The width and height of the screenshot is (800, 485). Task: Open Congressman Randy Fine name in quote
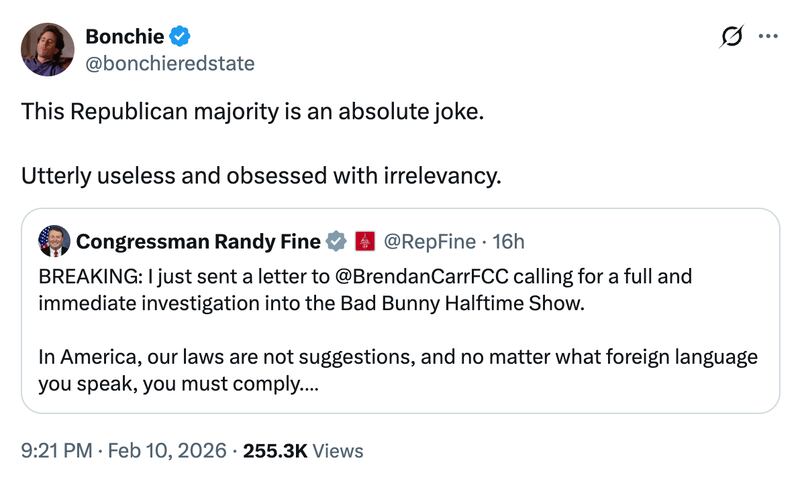pyautogui.click(x=198, y=241)
